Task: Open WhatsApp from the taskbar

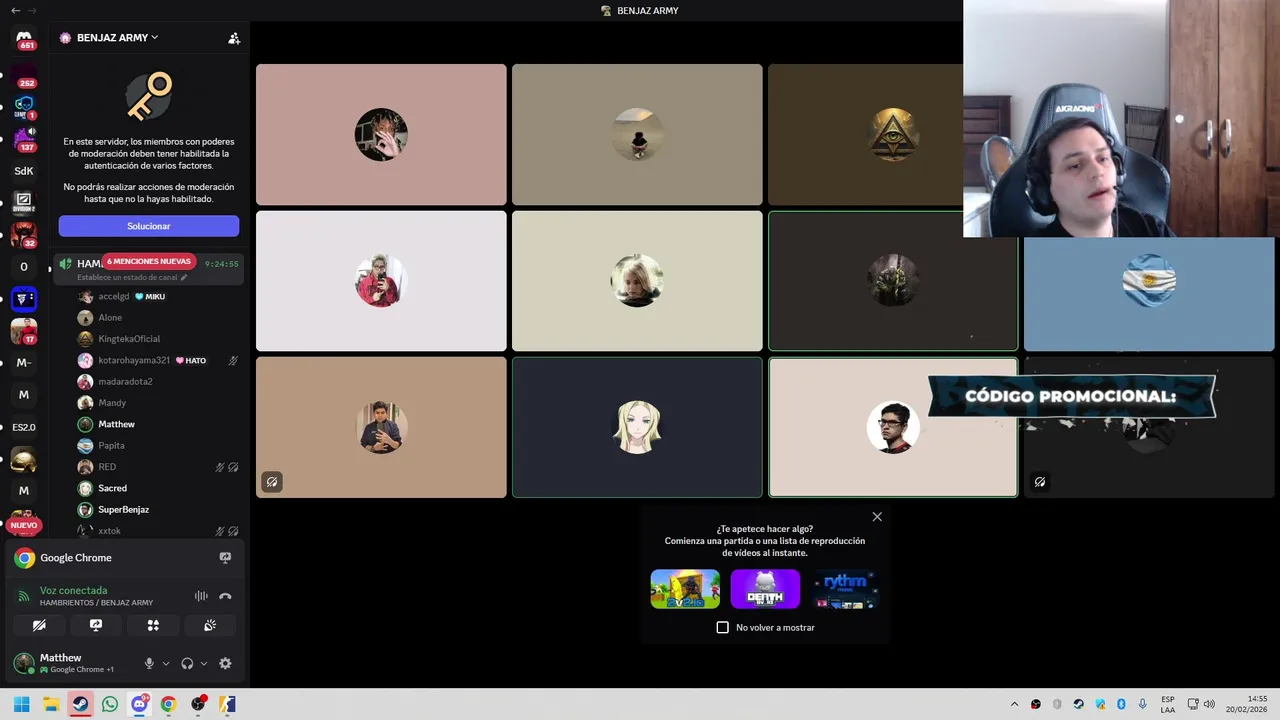Action: 110,704
